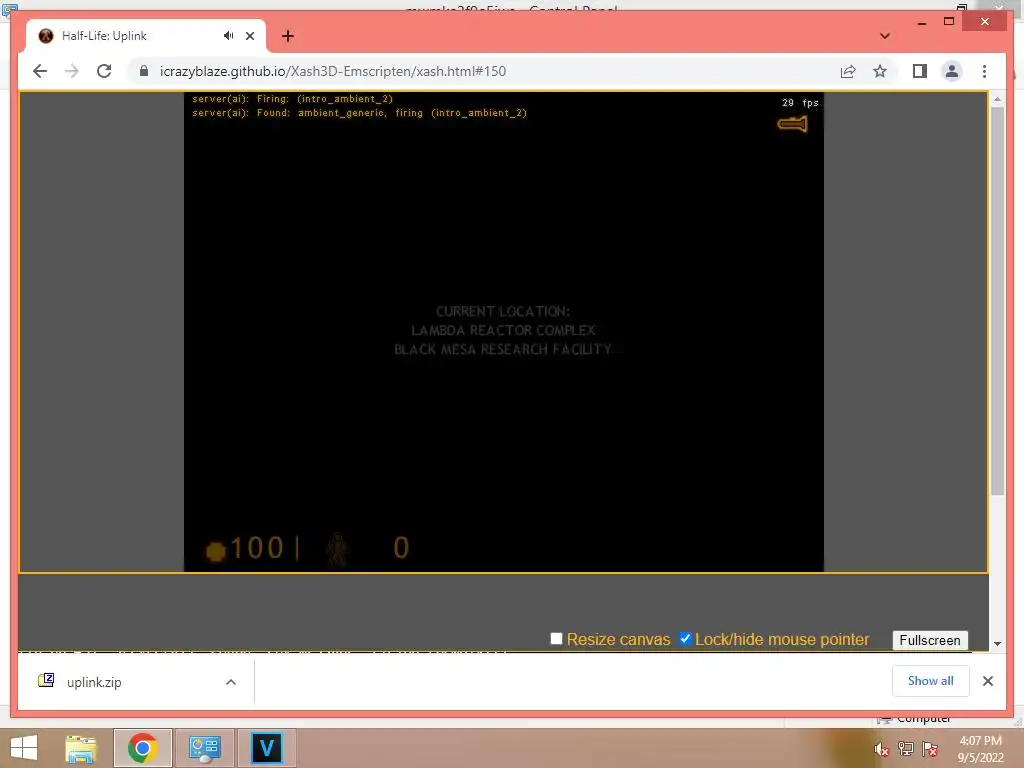Screen dimensions: 1024x768
Task: Click the 'LAMBDA REACTOR COMPLEX' game text
Action: pos(503,330)
